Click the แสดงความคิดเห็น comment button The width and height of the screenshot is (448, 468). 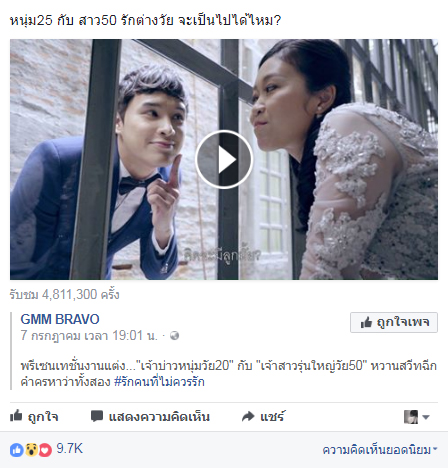pyautogui.click(x=150, y=416)
